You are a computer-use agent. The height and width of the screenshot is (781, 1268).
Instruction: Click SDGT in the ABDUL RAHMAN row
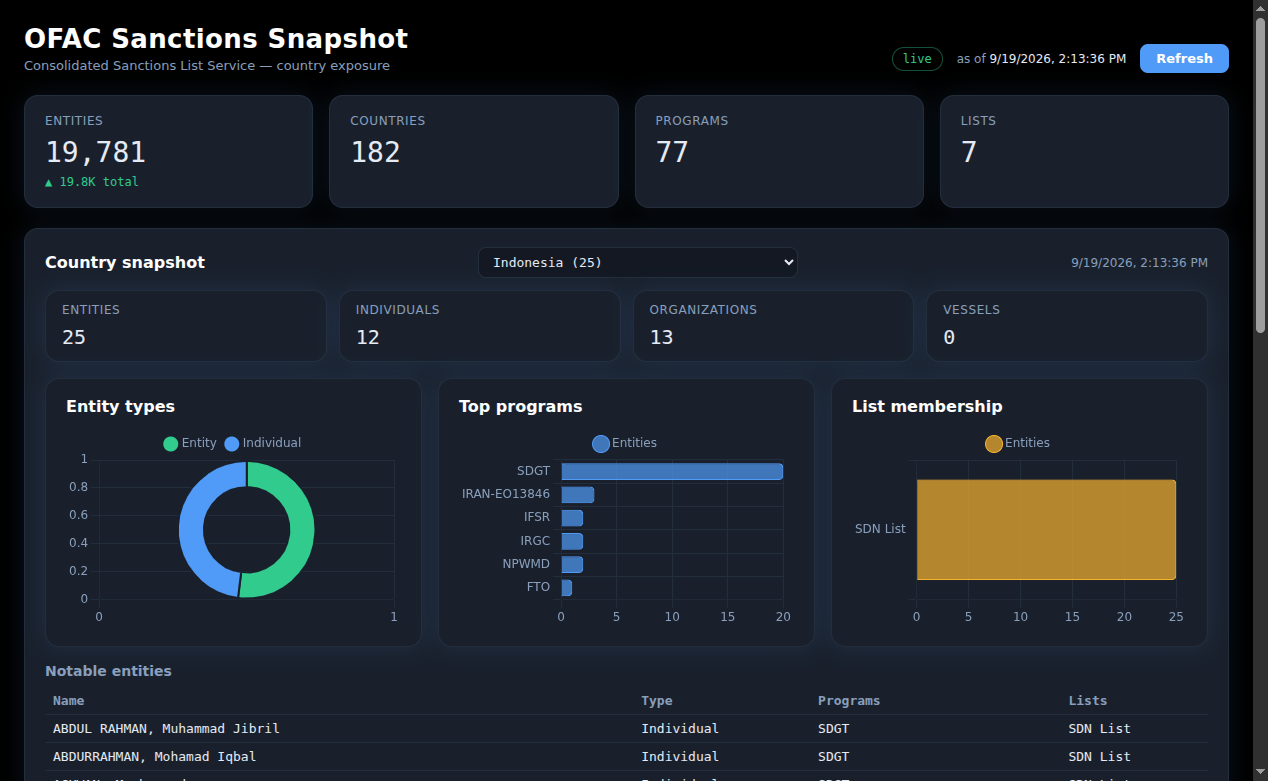[833, 728]
